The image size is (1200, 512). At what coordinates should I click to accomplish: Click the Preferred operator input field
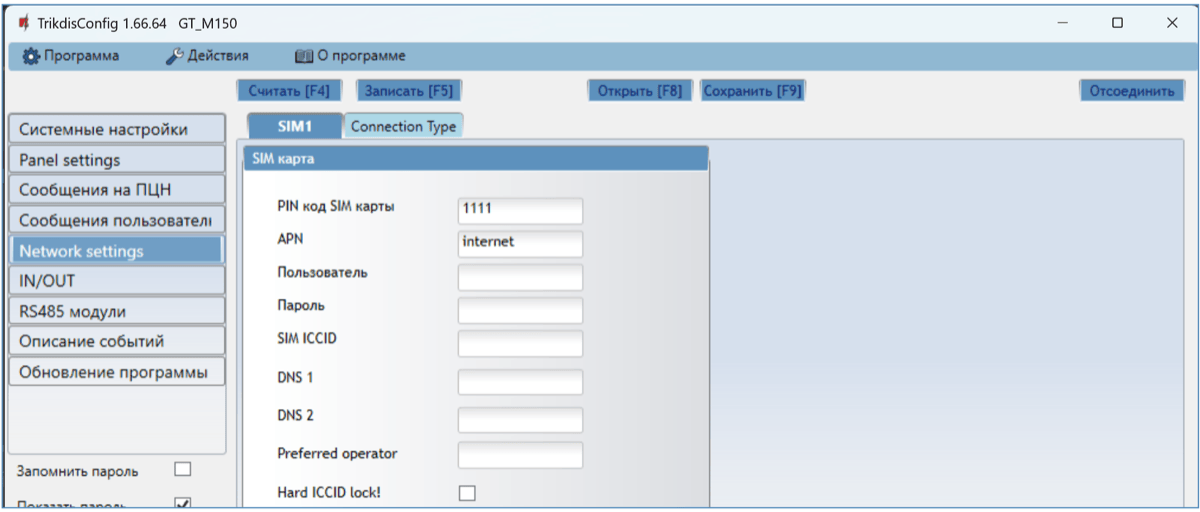(x=520, y=455)
